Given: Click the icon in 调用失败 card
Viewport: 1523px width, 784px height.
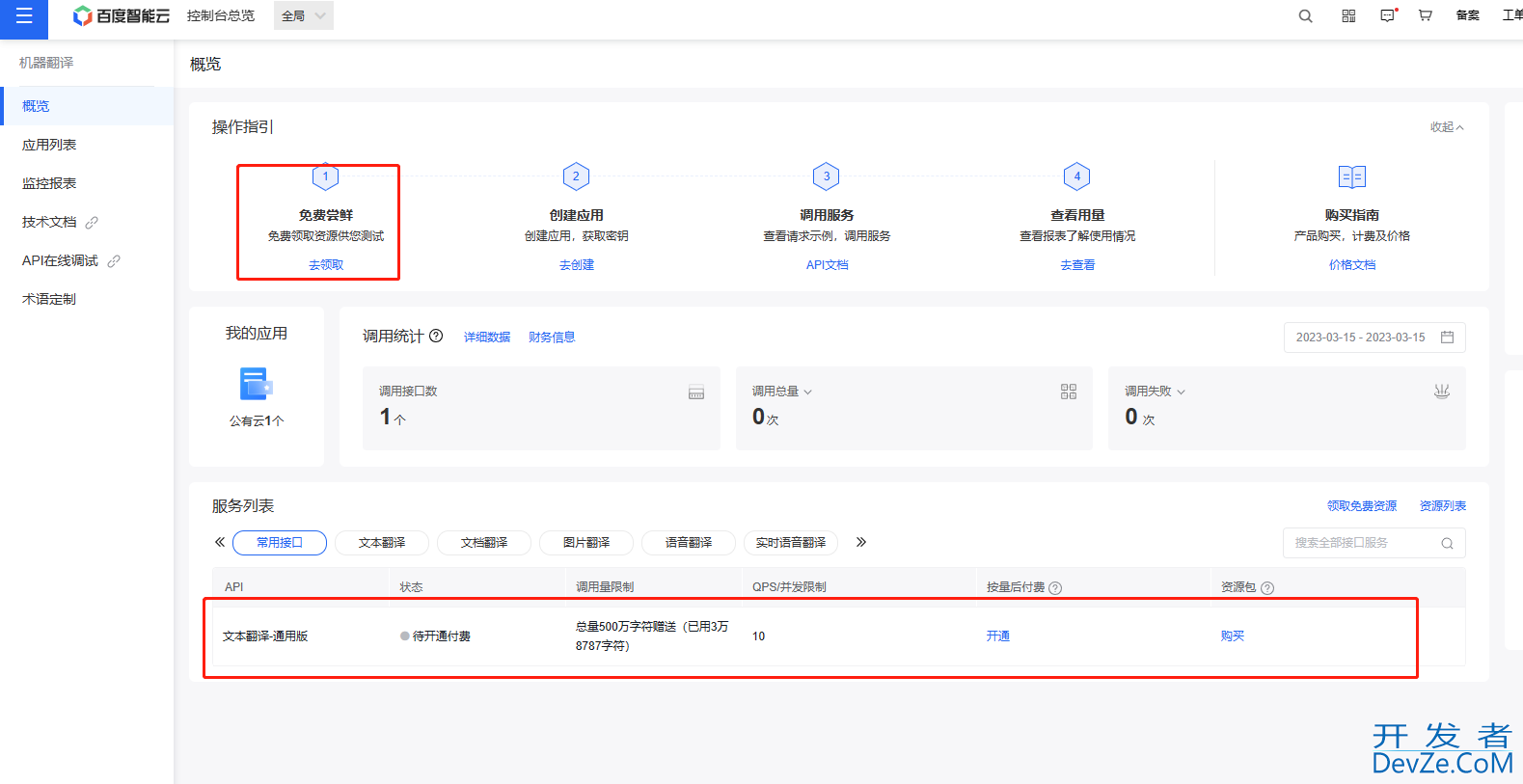Looking at the screenshot, I should click(x=1441, y=392).
